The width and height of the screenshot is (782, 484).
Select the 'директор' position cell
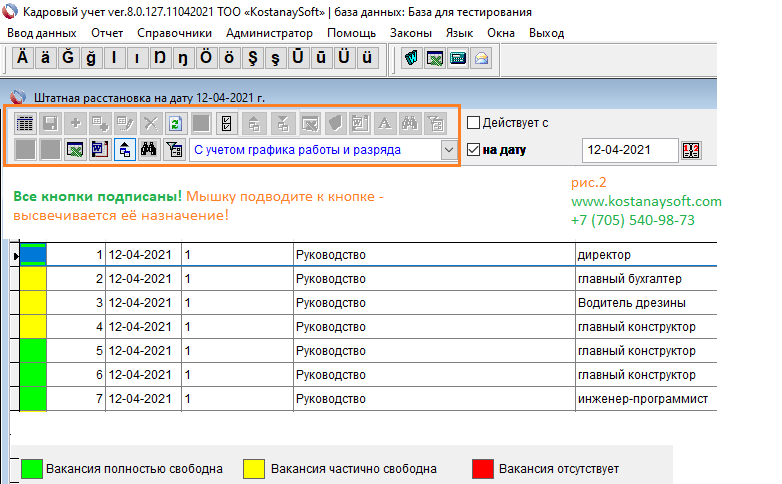[x=646, y=254]
